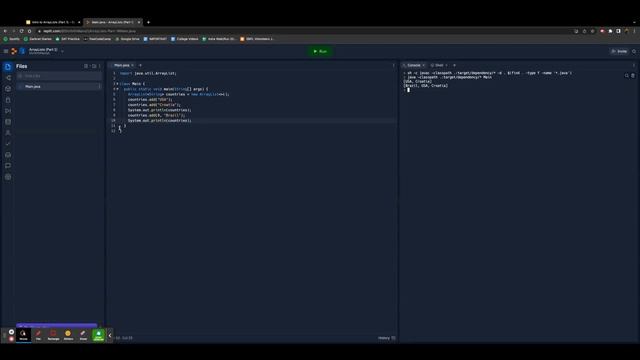This screenshot has width=640, height=360.
Task: Click the add file icon in Files panel
Action: [x=86, y=66]
